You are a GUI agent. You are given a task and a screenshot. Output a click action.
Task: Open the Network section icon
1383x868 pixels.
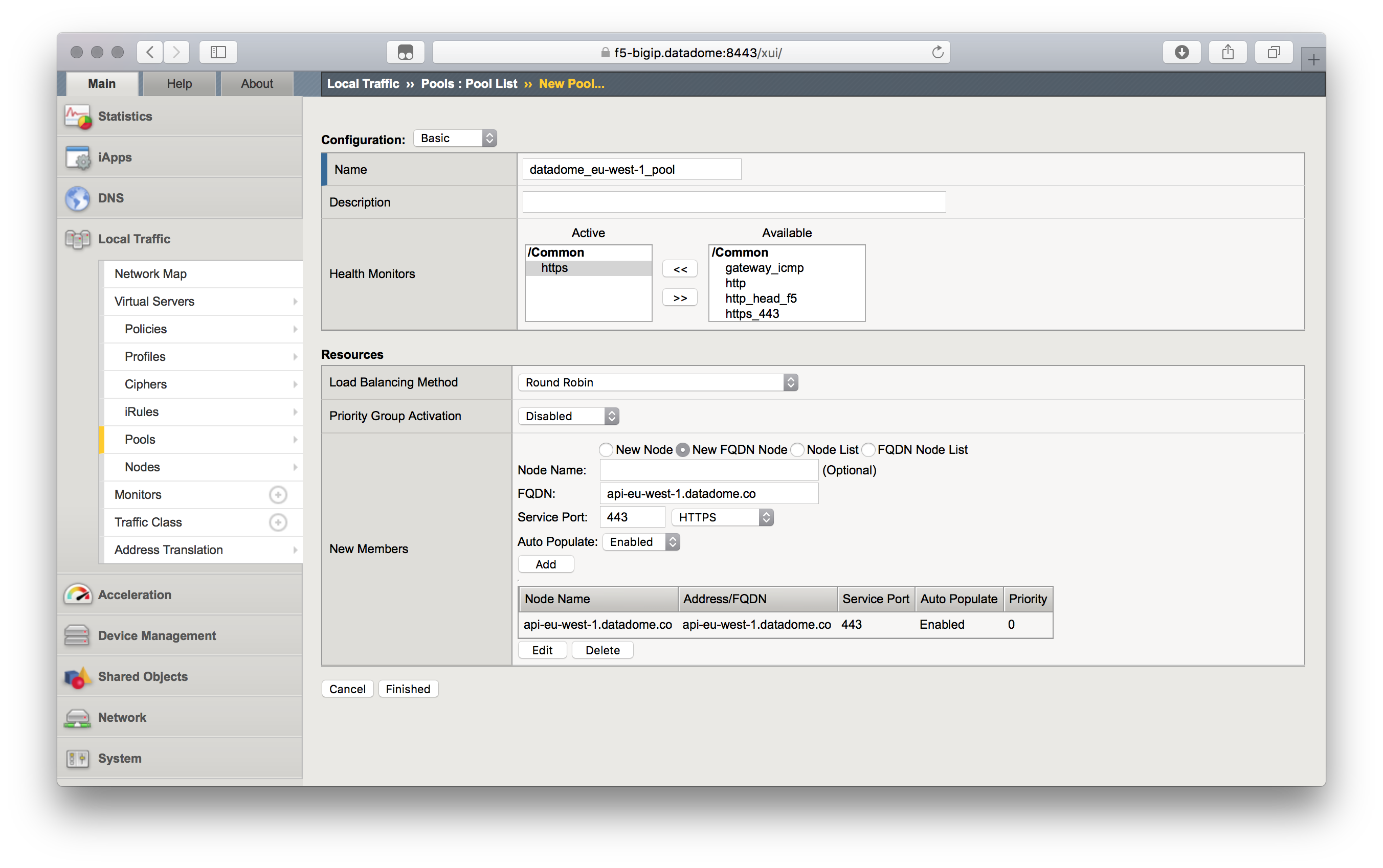pos(77,718)
